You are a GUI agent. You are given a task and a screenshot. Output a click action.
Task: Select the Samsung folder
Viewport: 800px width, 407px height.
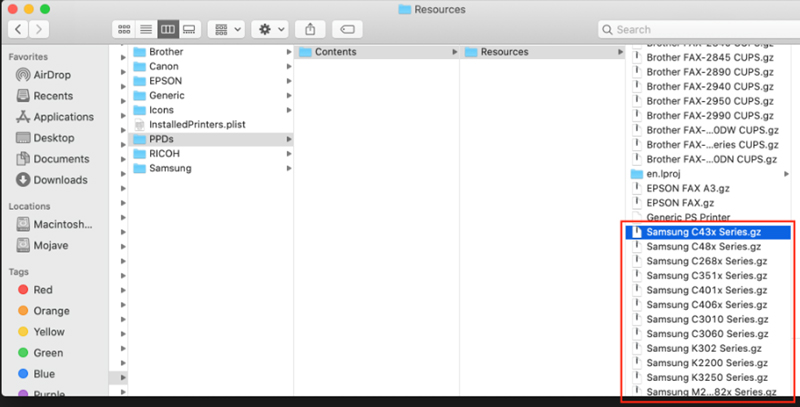pyautogui.click(x=211, y=168)
